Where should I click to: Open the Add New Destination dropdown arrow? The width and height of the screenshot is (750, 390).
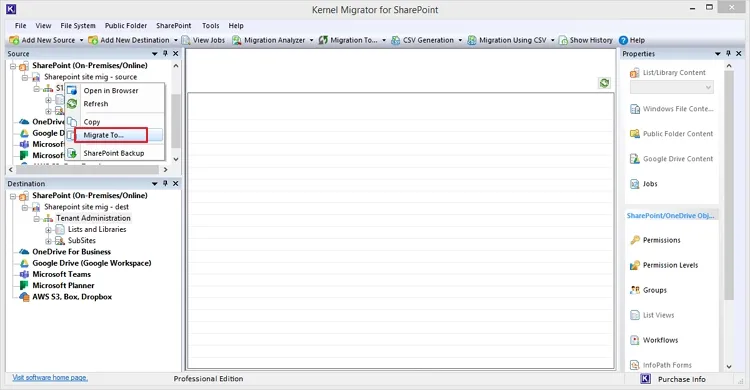[176, 40]
